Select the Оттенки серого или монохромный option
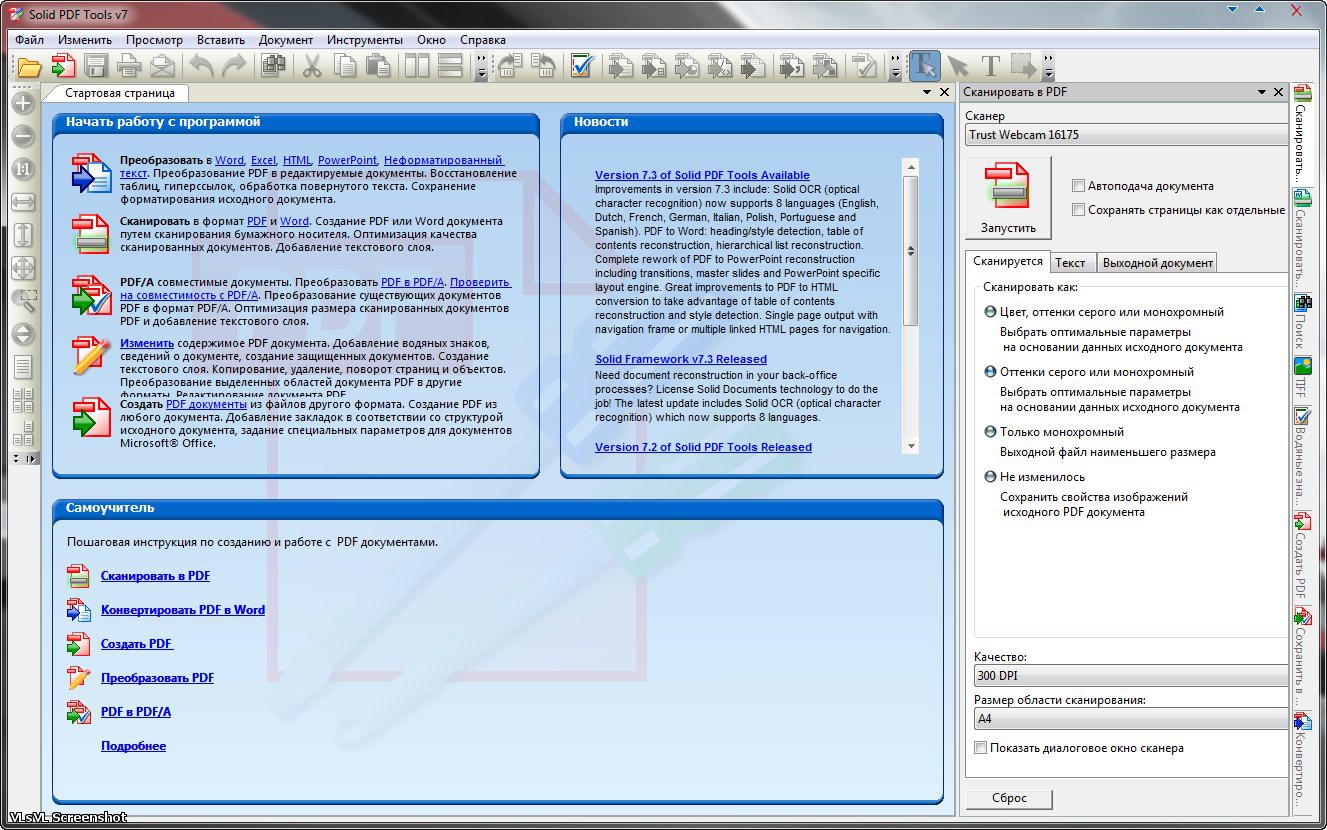 tap(990, 372)
